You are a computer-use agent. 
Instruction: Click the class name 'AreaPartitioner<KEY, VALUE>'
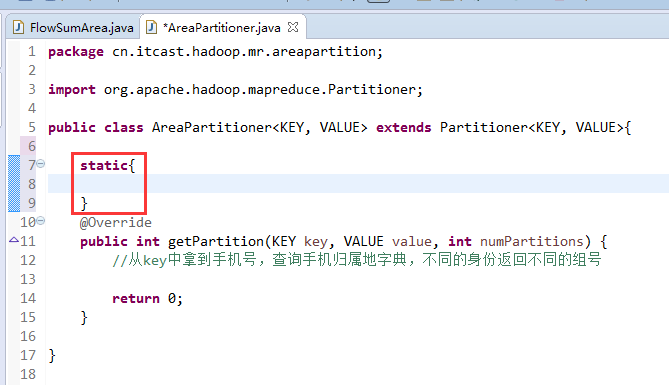coord(259,128)
